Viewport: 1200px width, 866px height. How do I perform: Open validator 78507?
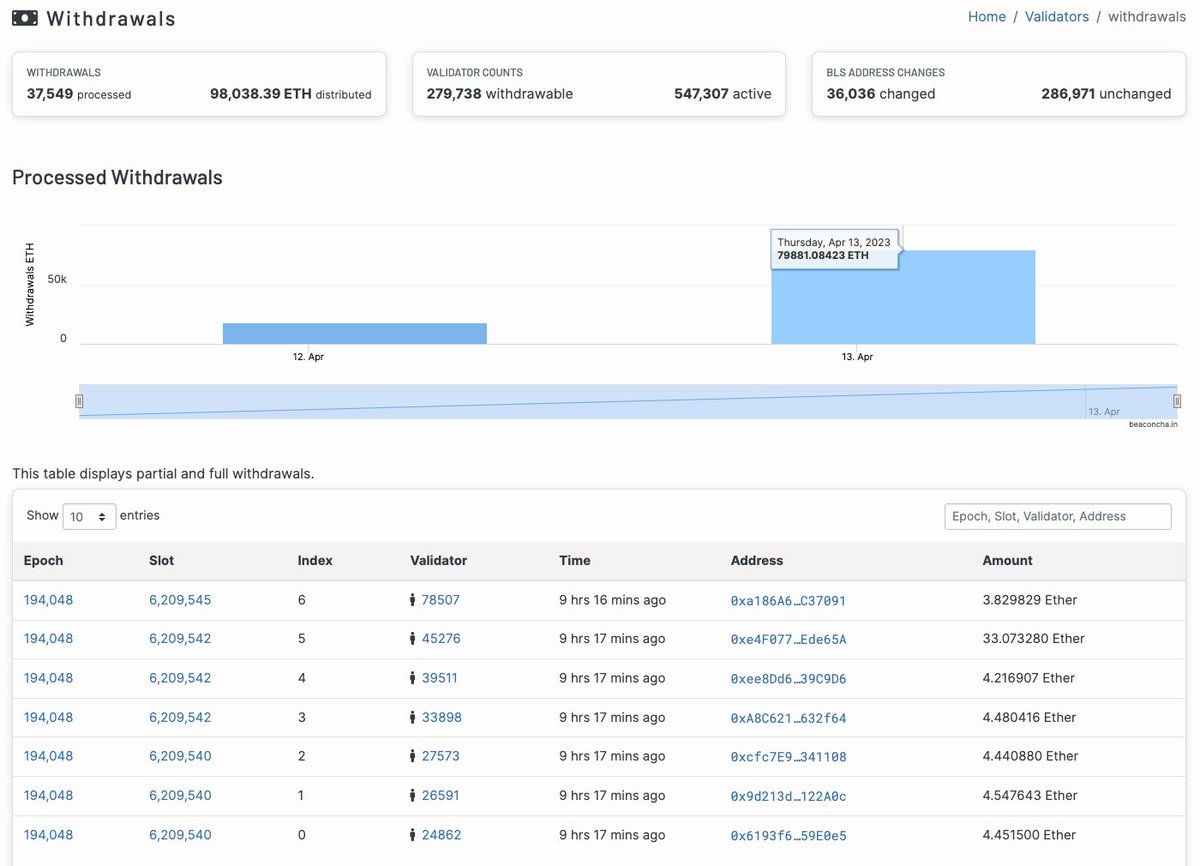[x=441, y=600]
